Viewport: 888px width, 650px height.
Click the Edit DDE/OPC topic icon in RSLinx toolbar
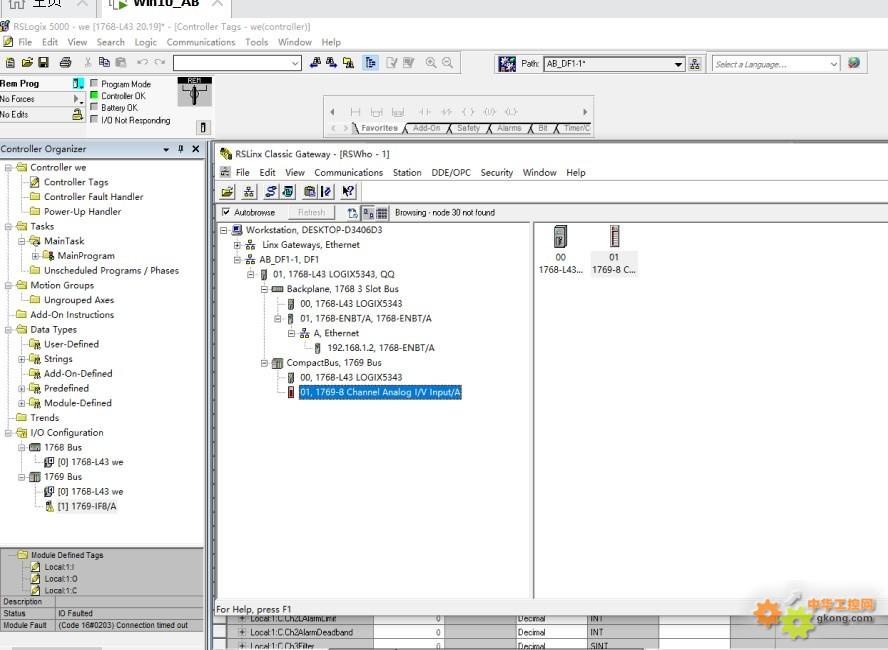click(326, 192)
